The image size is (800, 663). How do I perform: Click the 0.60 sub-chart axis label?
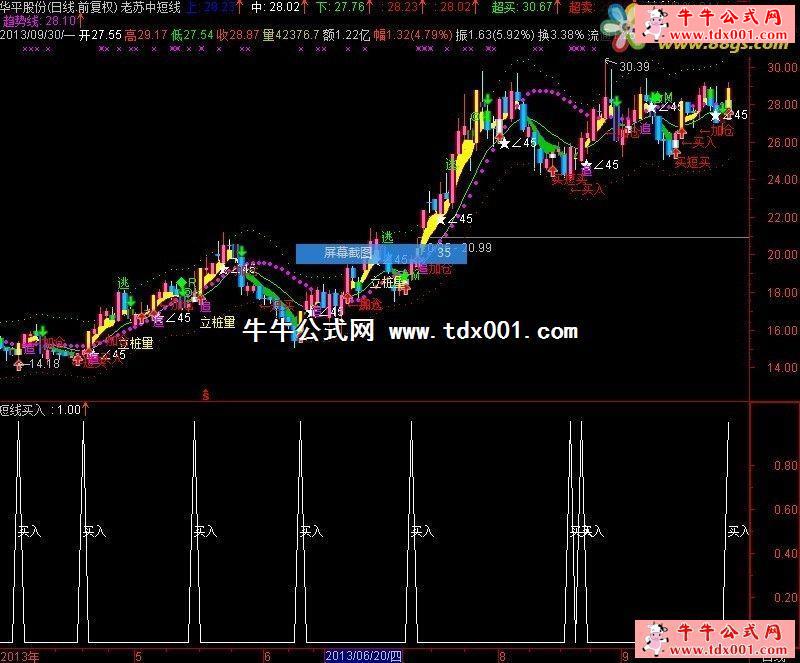[x=786, y=509]
